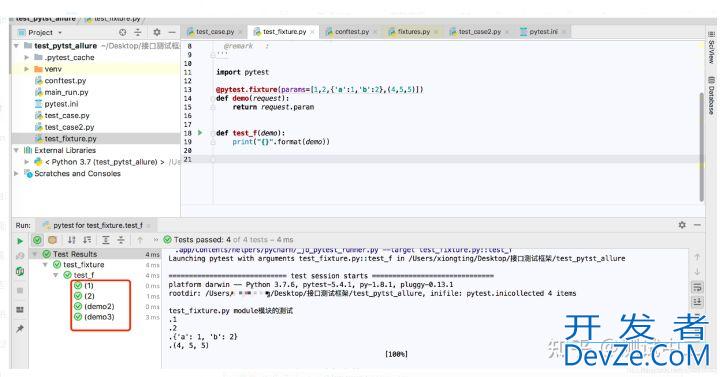This screenshot has height=377, width=720.
Task: Switch to the test_fixture.py editor tab
Action: point(284,32)
